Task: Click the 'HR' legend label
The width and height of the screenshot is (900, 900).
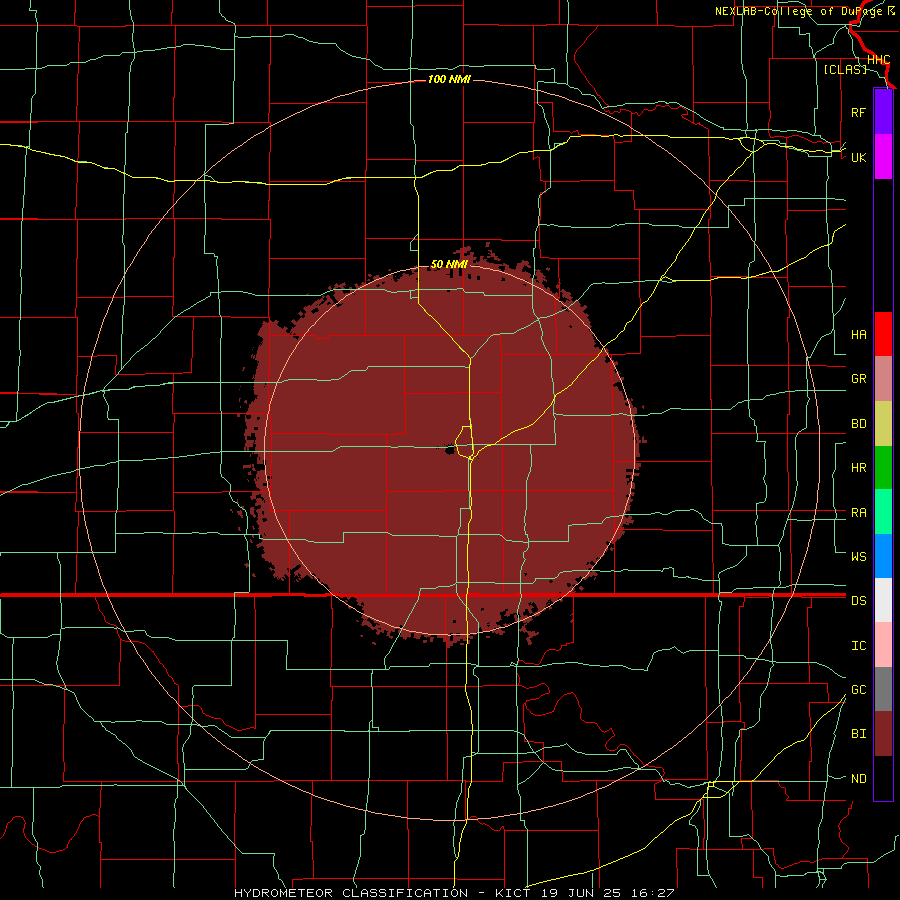Action: pyautogui.click(x=858, y=468)
